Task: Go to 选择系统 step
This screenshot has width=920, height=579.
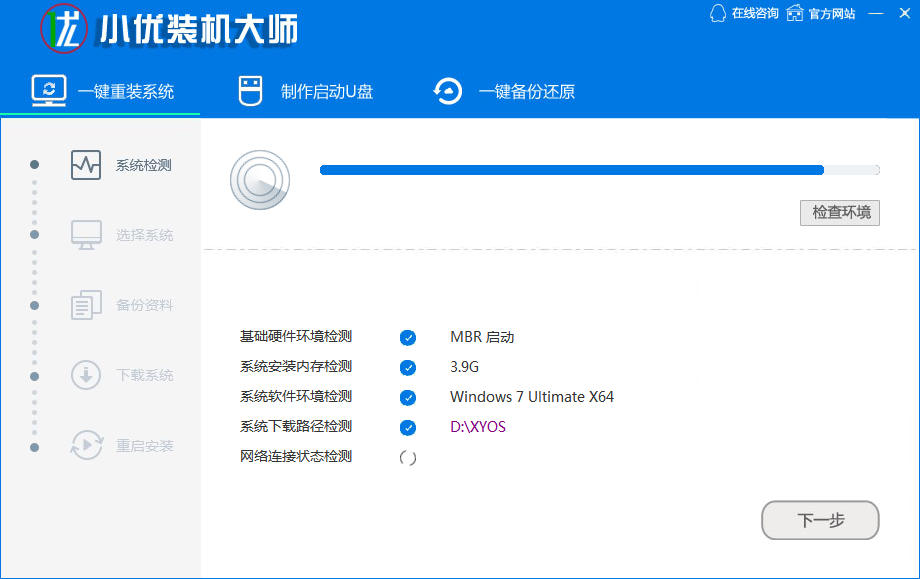Action: (144, 235)
